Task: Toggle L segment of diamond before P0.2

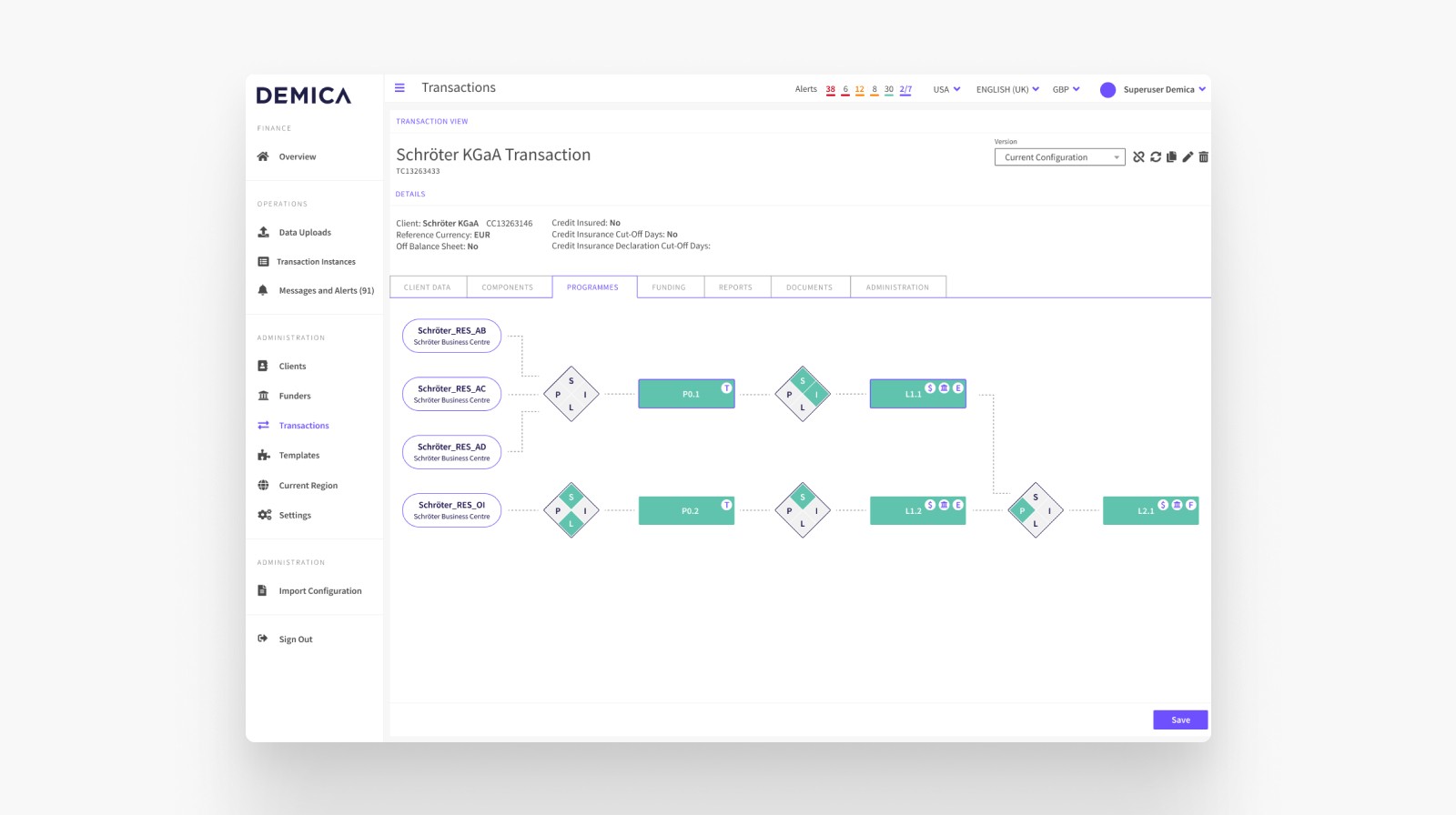Action: click(x=571, y=524)
